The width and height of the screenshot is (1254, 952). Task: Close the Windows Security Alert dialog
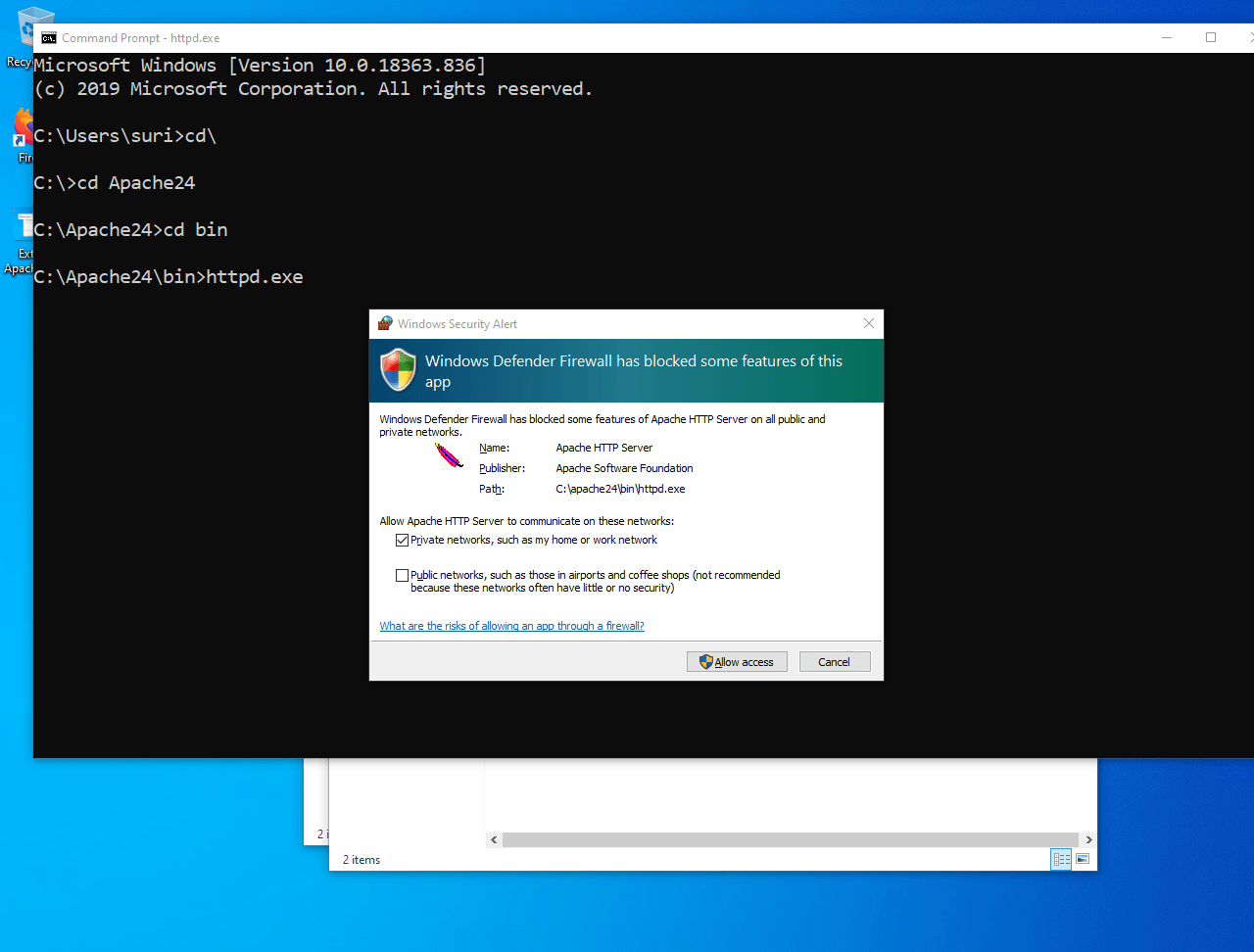pos(868,323)
